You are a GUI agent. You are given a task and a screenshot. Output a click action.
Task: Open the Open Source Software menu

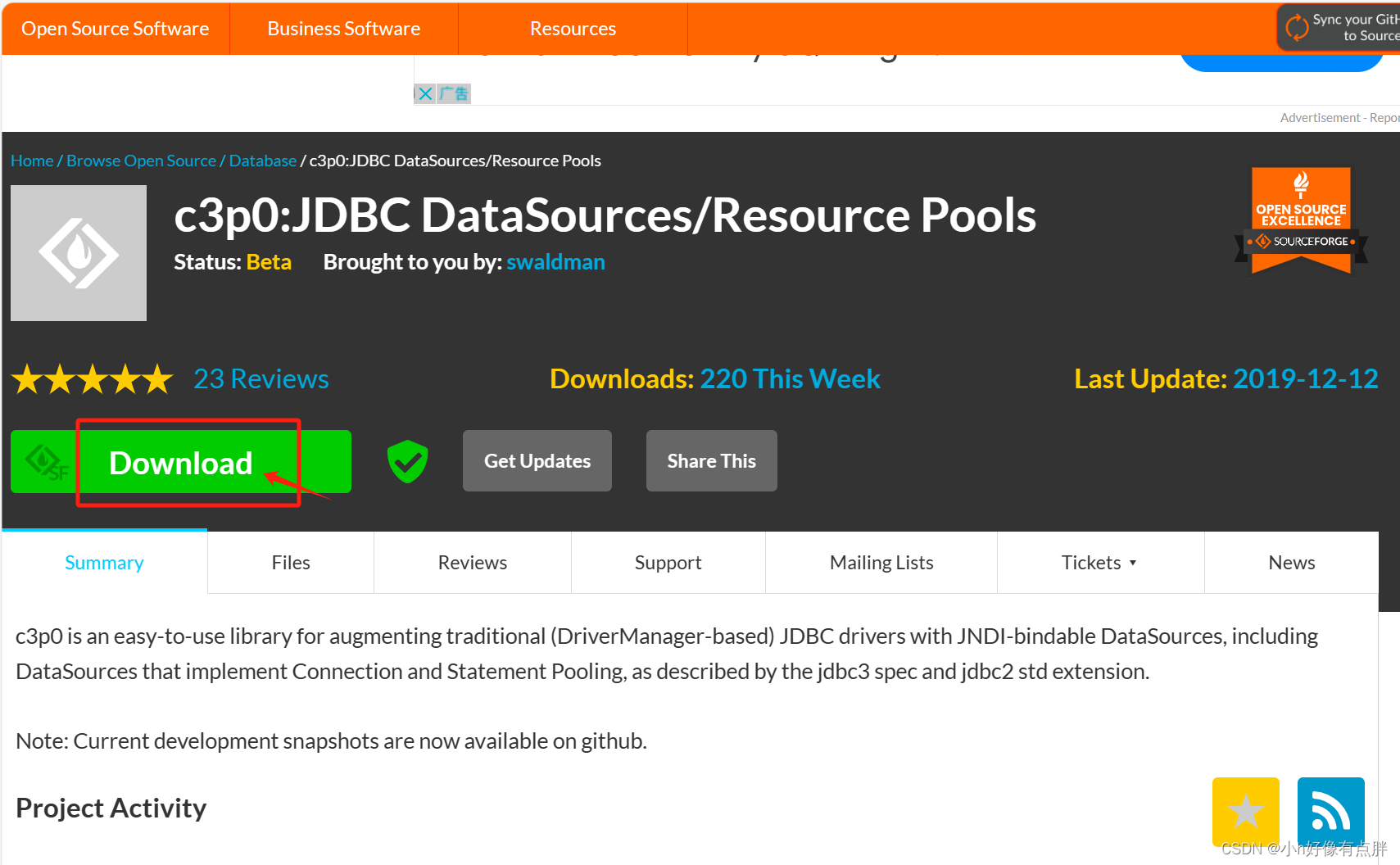tap(116, 29)
